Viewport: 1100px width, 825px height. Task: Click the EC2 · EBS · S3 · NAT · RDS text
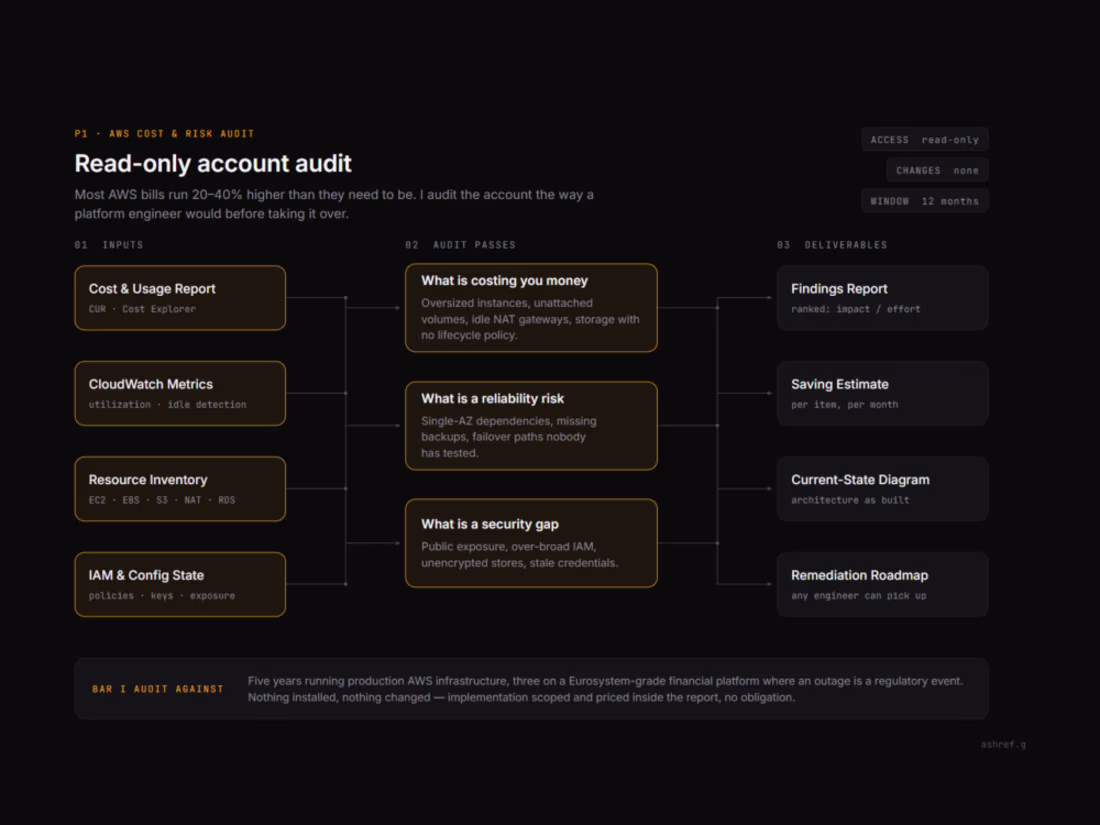click(x=161, y=499)
